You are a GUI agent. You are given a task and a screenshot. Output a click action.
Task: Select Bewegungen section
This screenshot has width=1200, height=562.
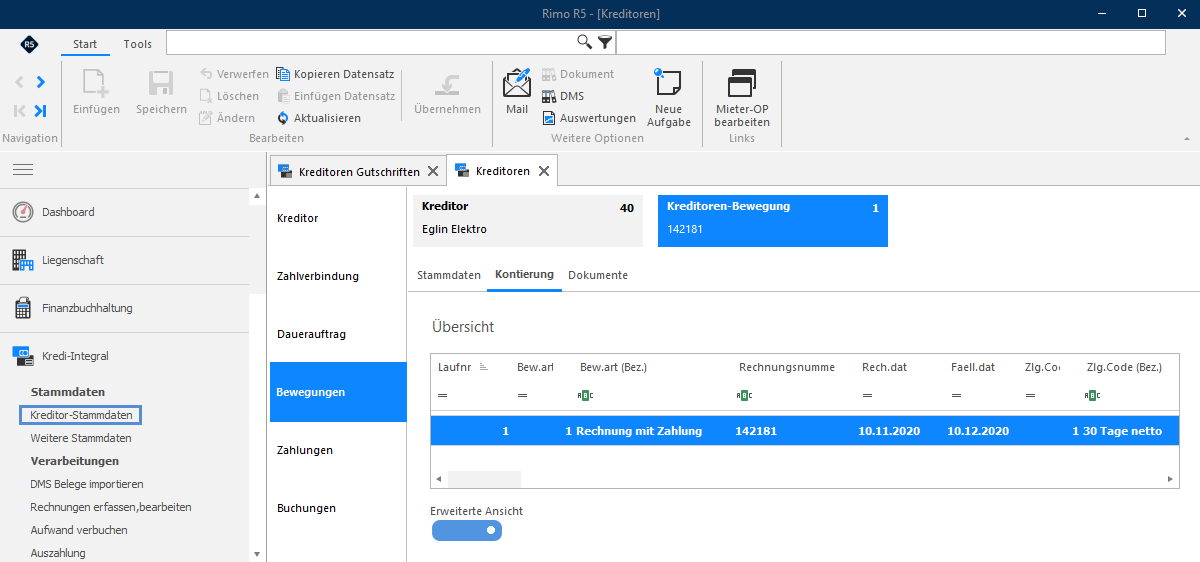338,392
